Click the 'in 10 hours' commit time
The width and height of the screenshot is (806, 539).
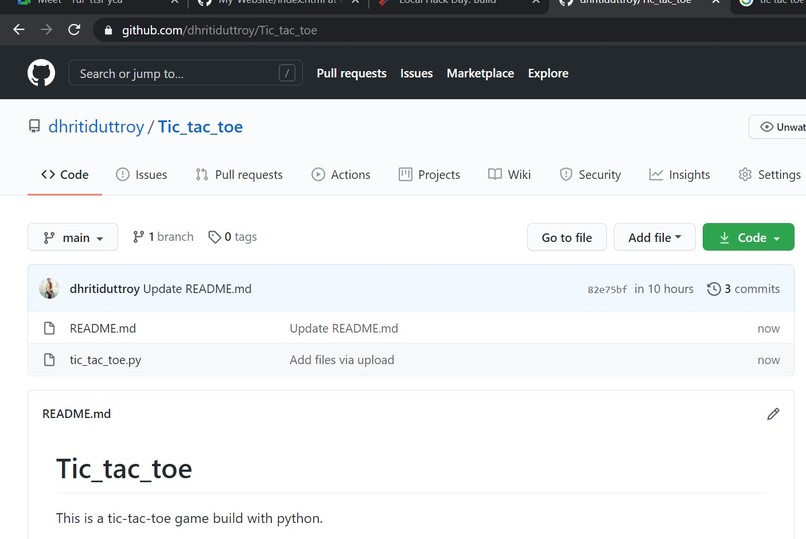pyautogui.click(x=664, y=289)
